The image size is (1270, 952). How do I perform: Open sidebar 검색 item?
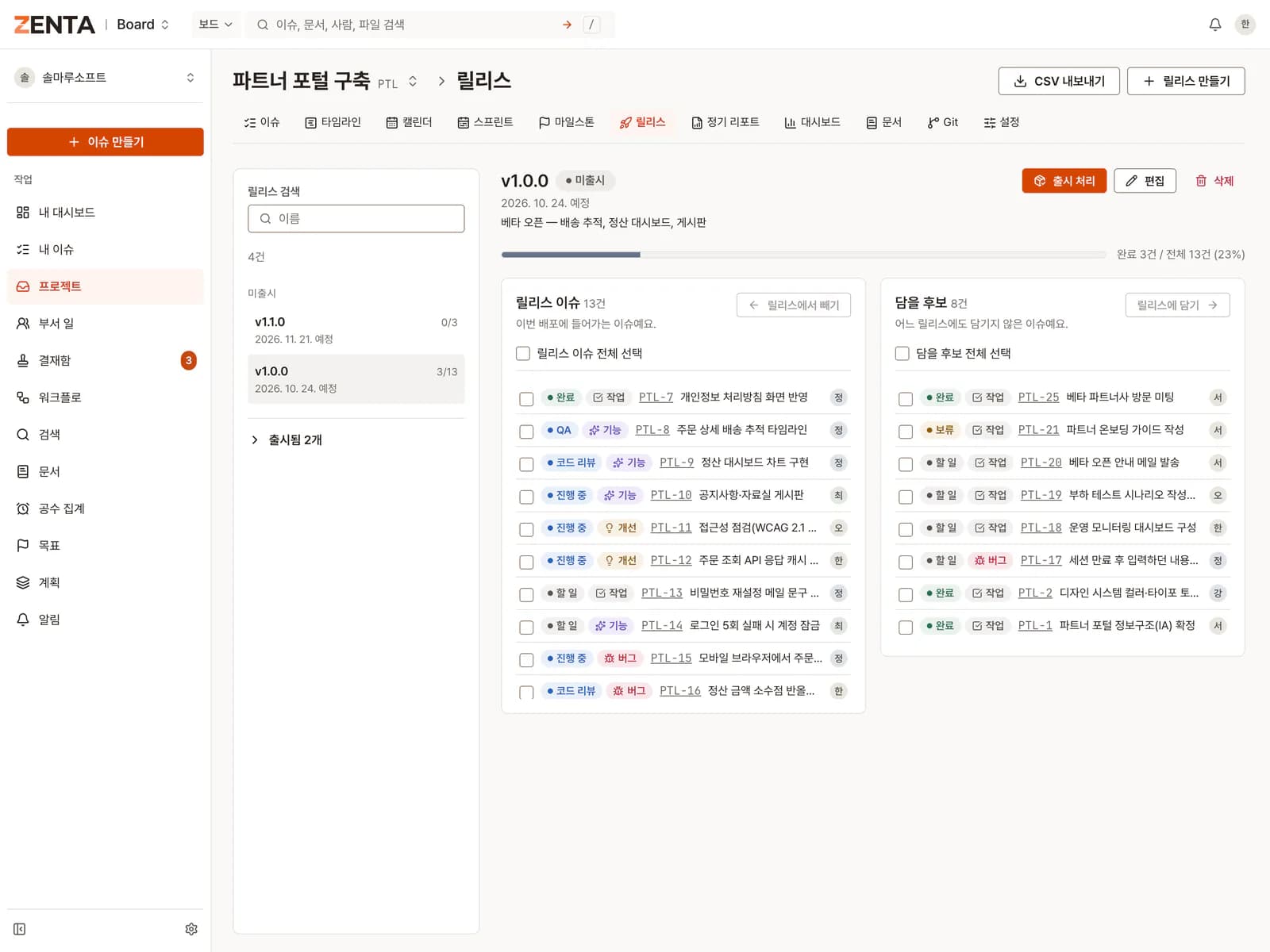[x=105, y=435]
